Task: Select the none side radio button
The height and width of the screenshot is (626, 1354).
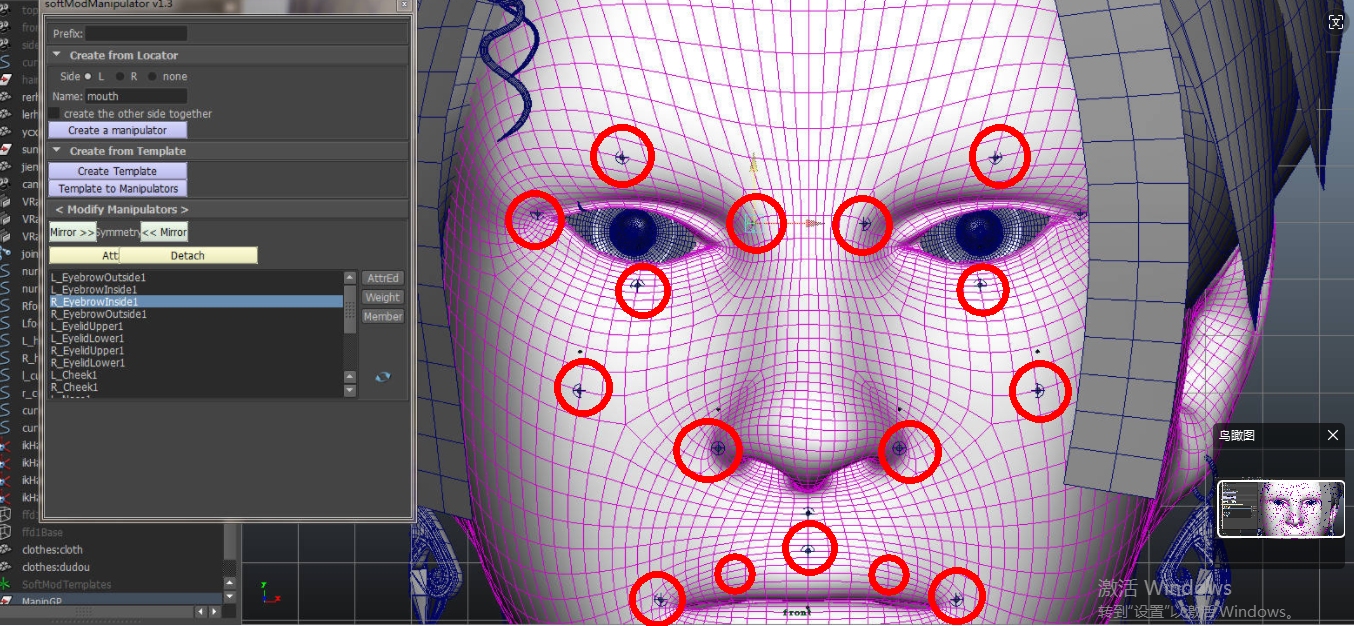Action: click(152, 76)
